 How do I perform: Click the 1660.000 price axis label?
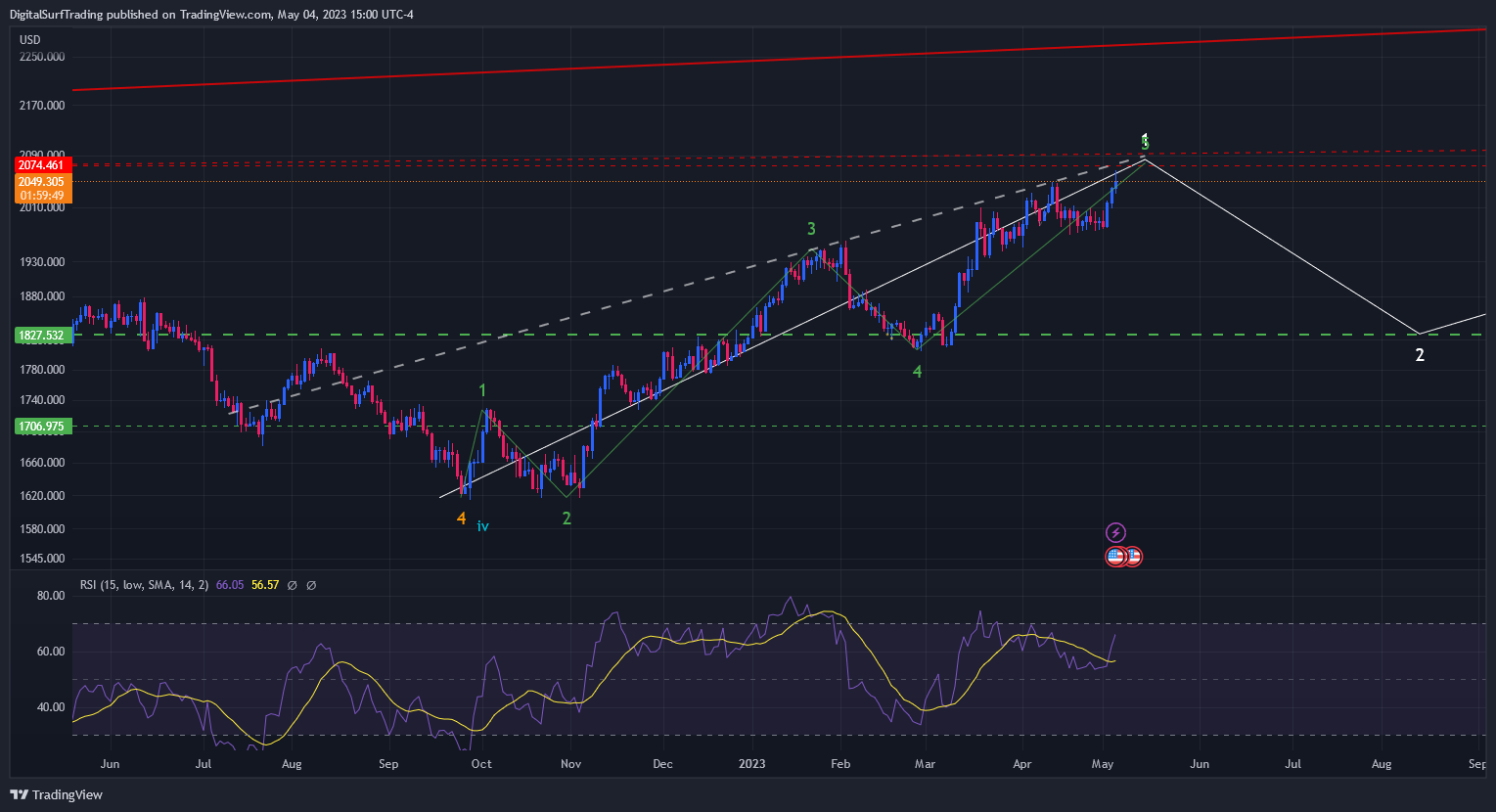(42, 463)
